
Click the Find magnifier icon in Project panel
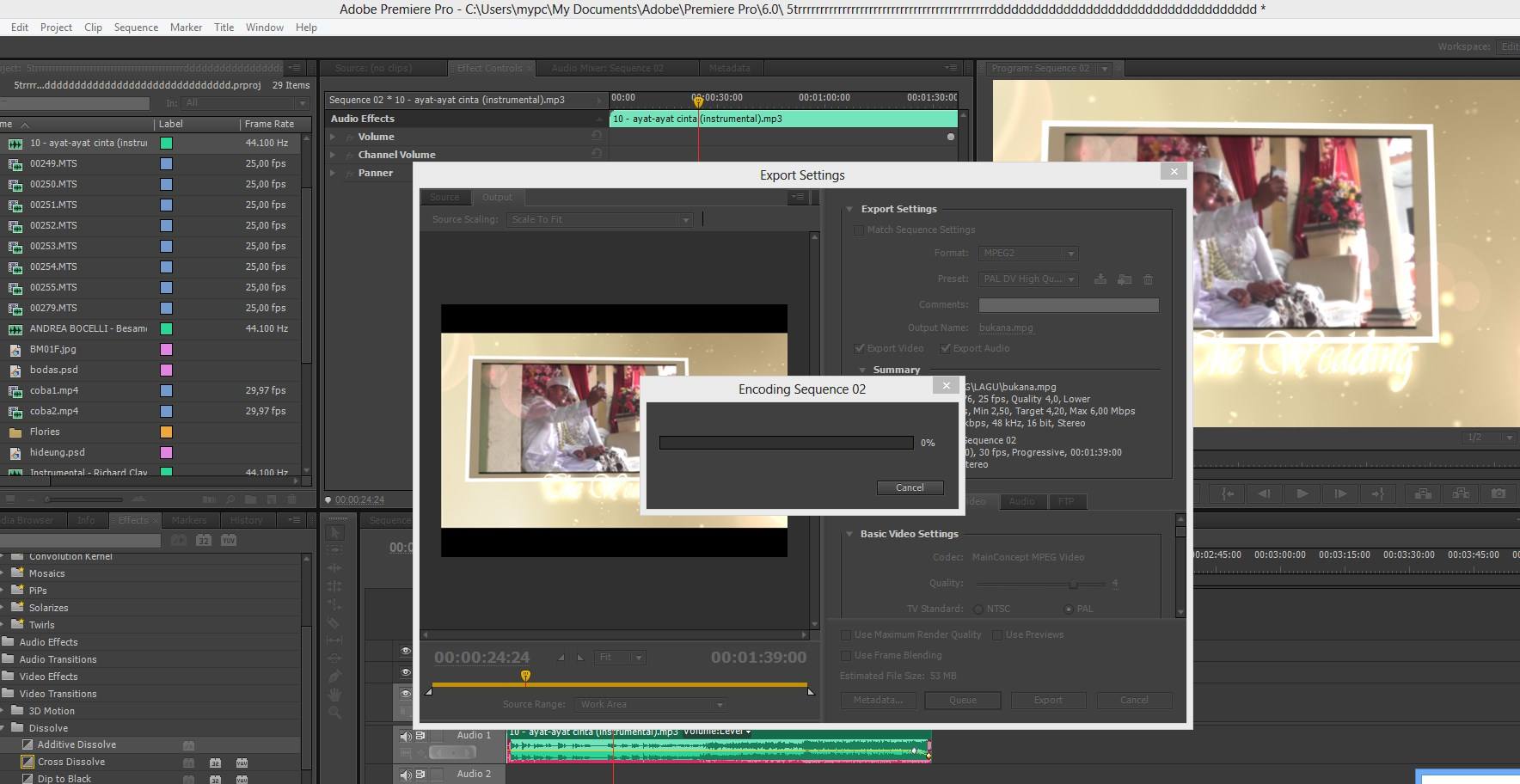click(x=230, y=499)
